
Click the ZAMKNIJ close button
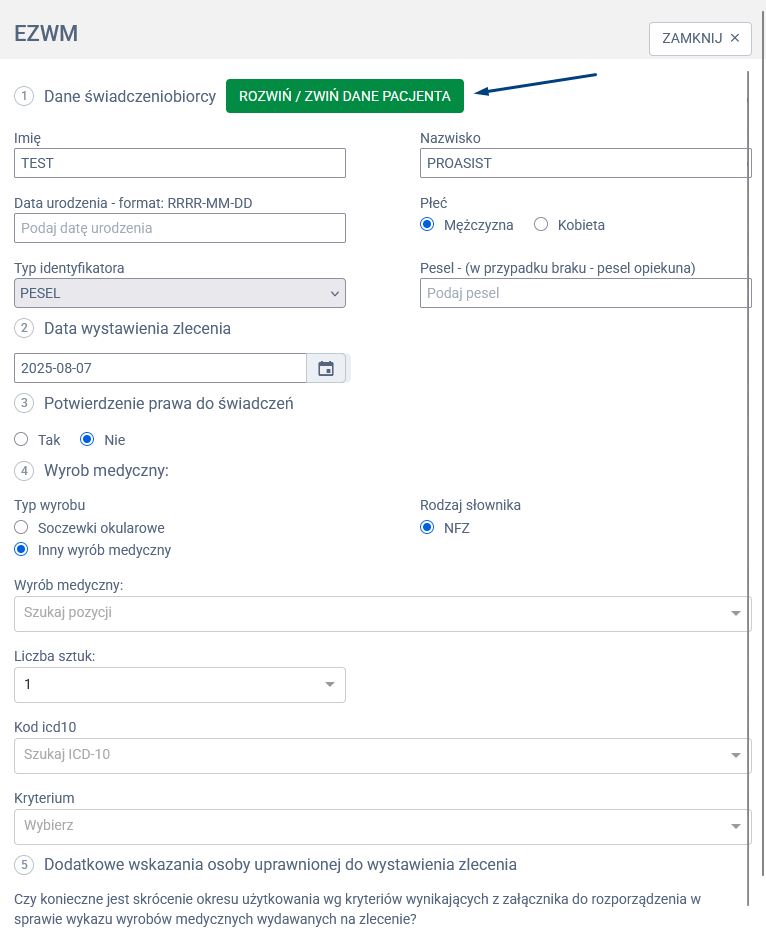(x=700, y=38)
